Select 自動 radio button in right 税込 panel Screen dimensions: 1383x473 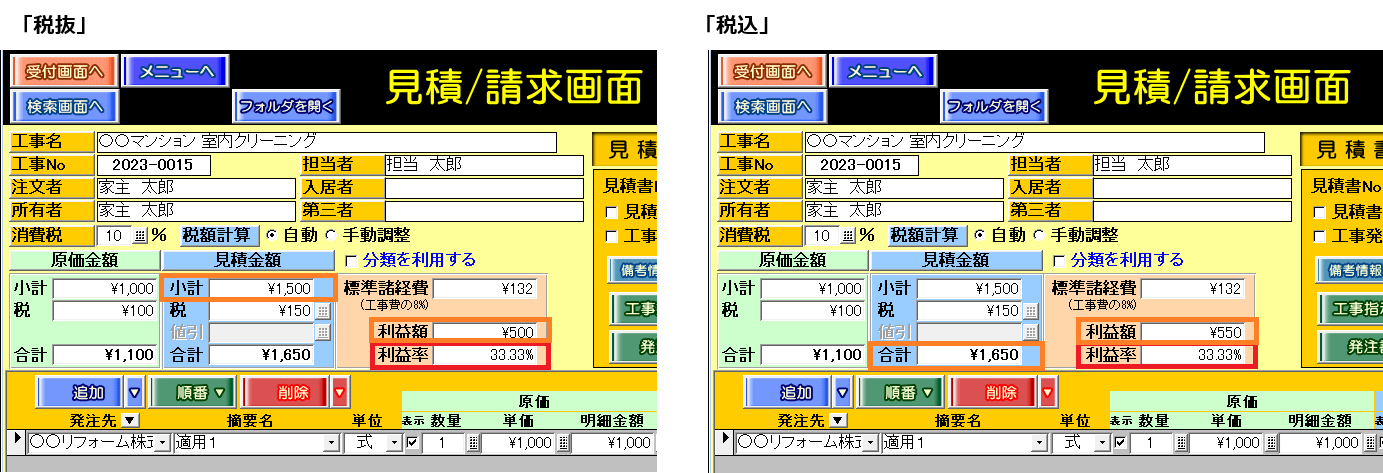coord(979,236)
